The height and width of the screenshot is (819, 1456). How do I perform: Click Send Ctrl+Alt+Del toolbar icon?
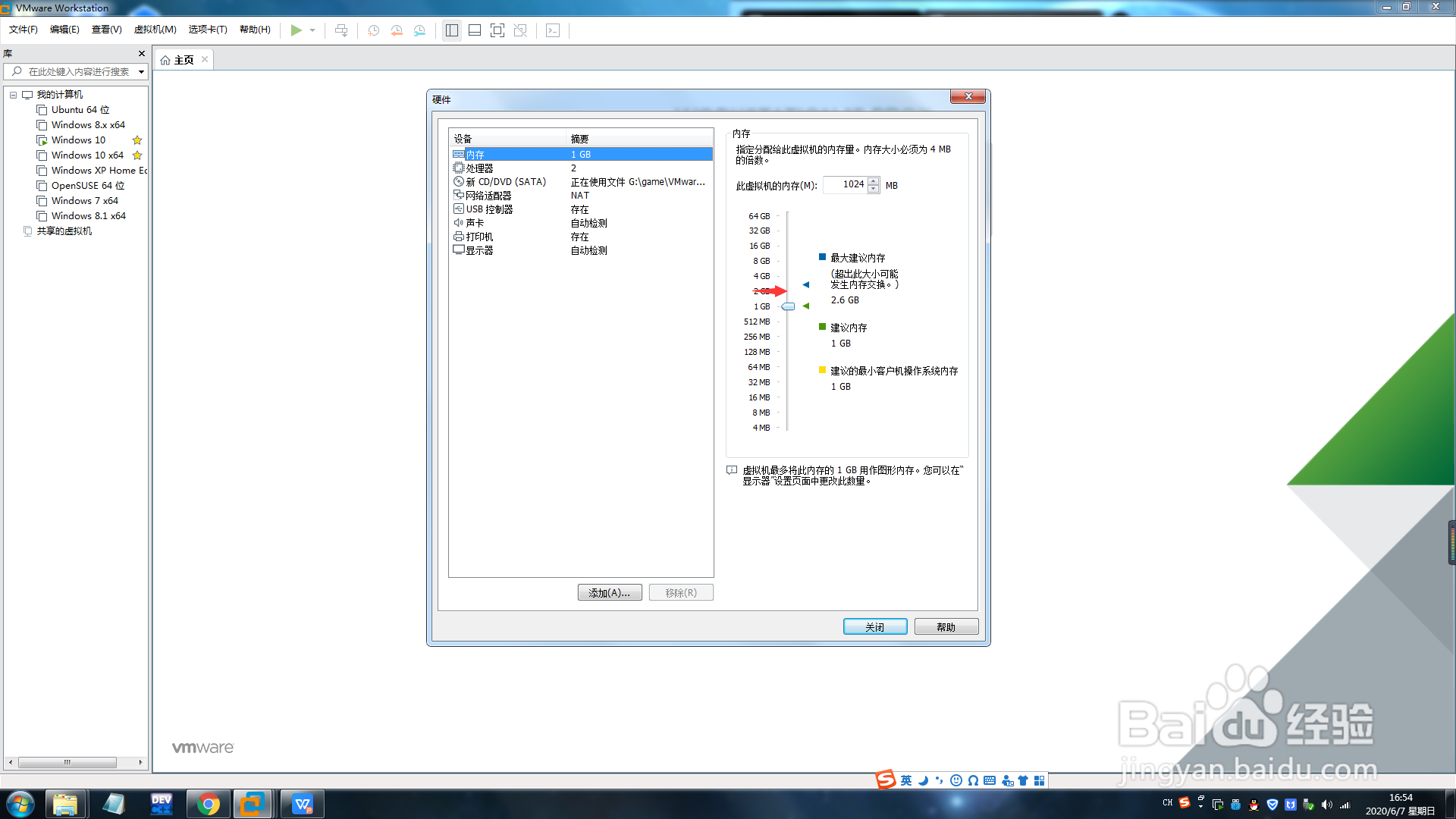pyautogui.click(x=341, y=30)
